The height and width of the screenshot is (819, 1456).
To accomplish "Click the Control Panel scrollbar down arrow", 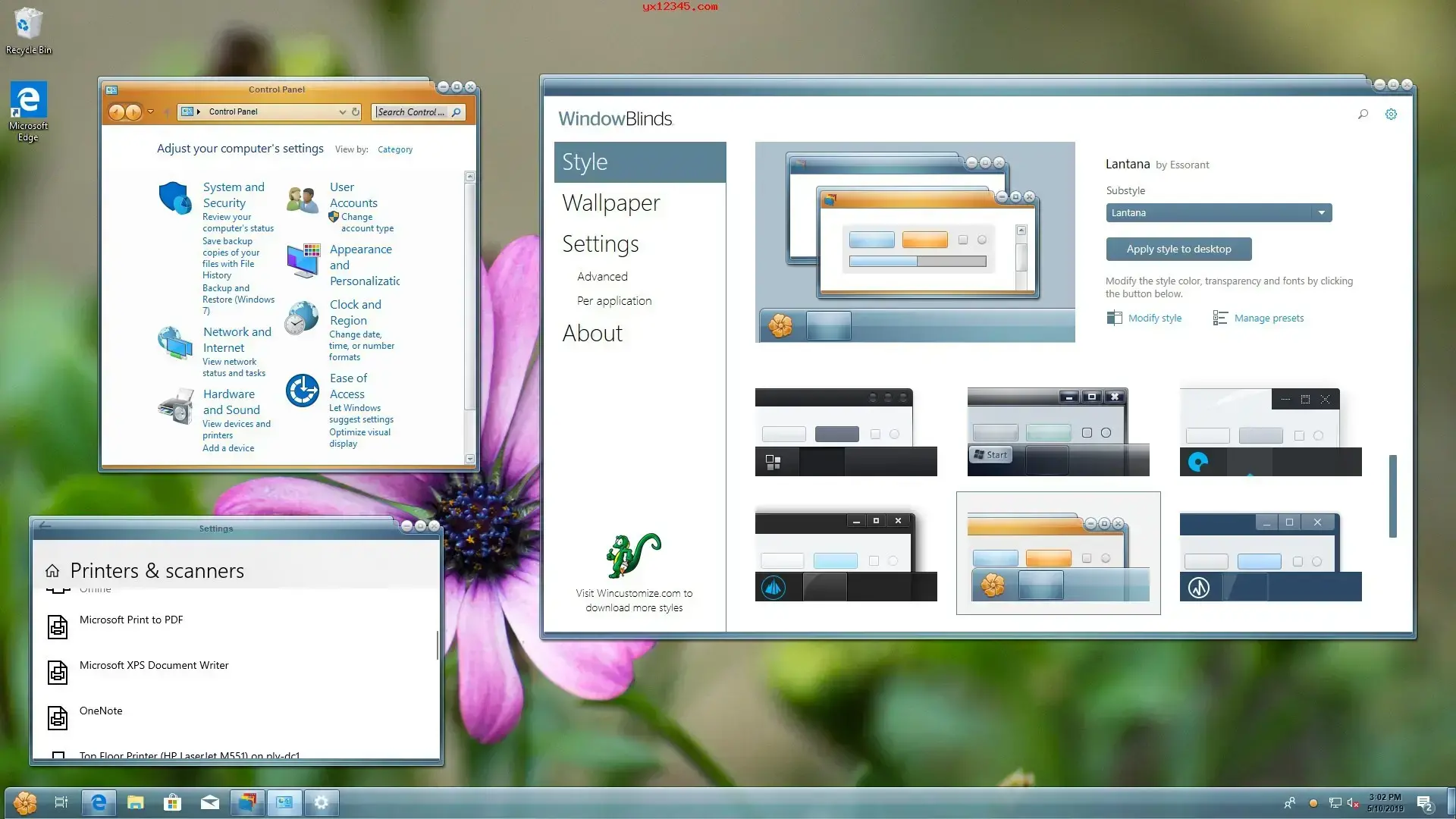I will pyautogui.click(x=469, y=459).
